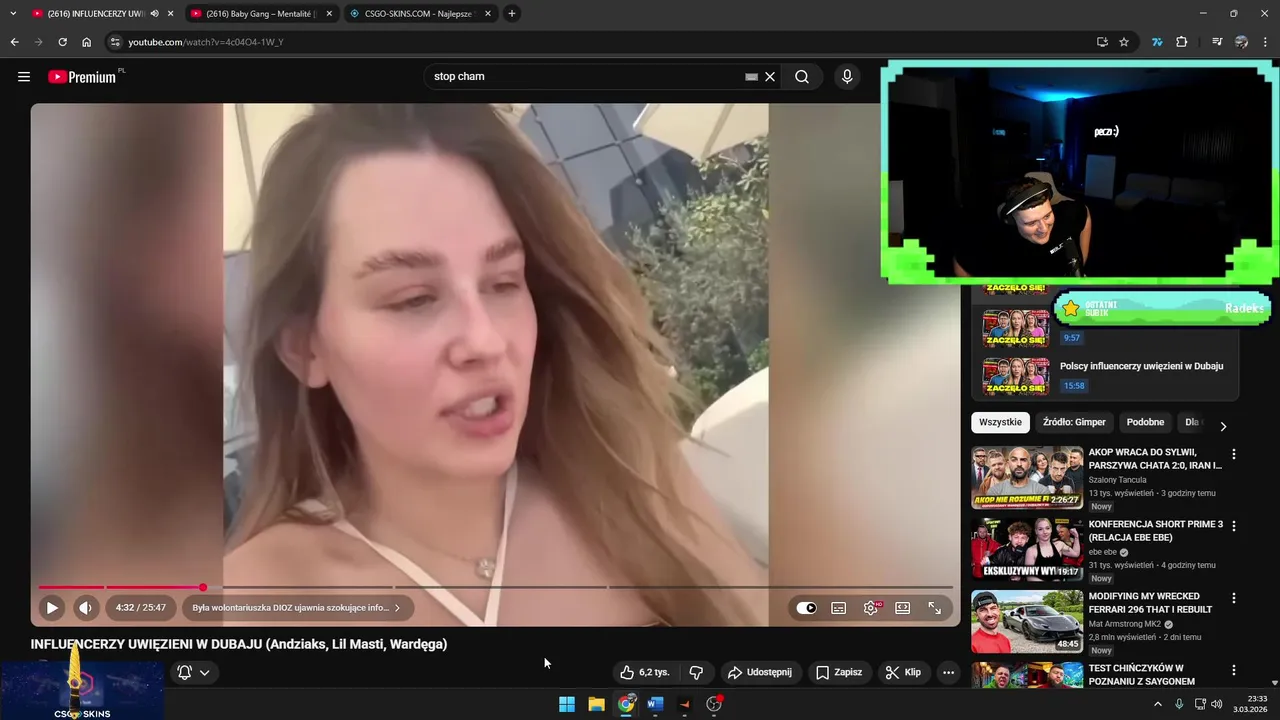Image resolution: width=1280 pixels, height=720 pixels.
Task: Select the 'Źródło: Gimper' chip
Action: [1074, 423]
